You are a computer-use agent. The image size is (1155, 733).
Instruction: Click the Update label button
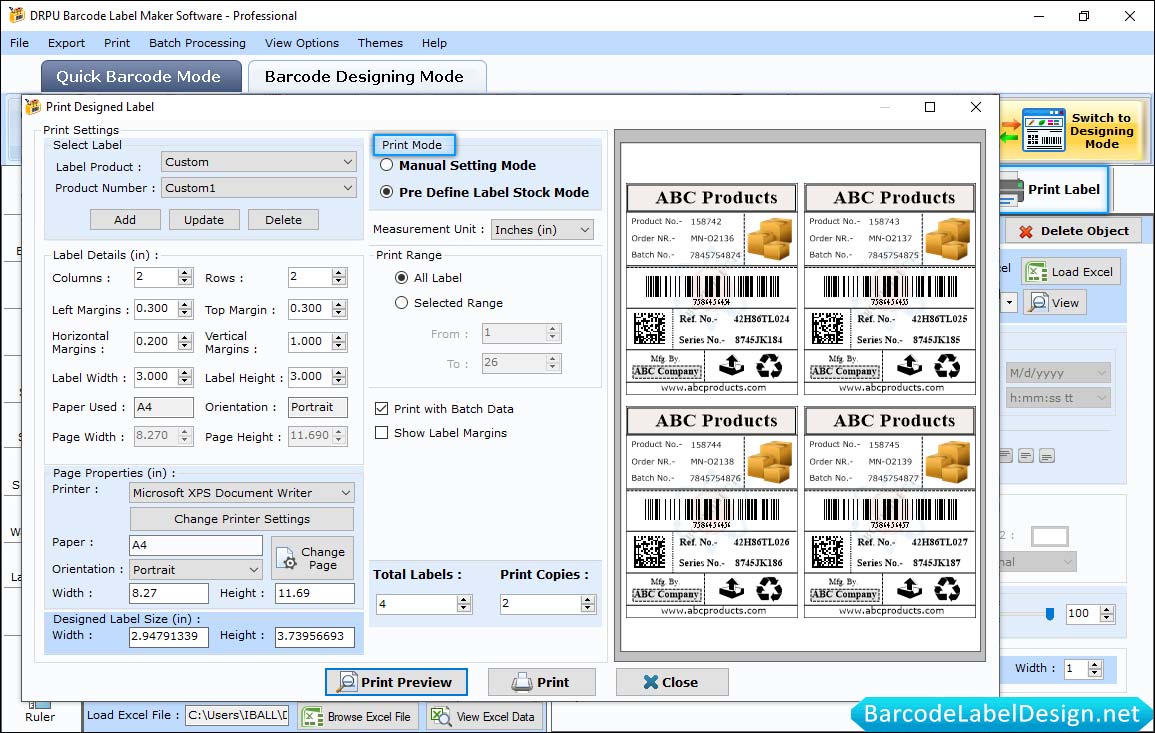(x=204, y=220)
